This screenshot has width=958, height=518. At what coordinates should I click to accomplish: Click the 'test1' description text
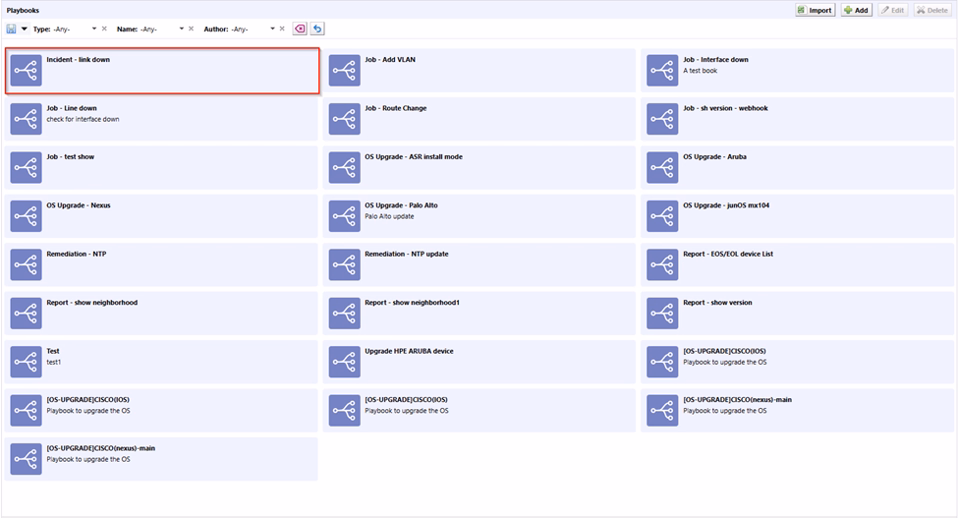click(x=54, y=362)
